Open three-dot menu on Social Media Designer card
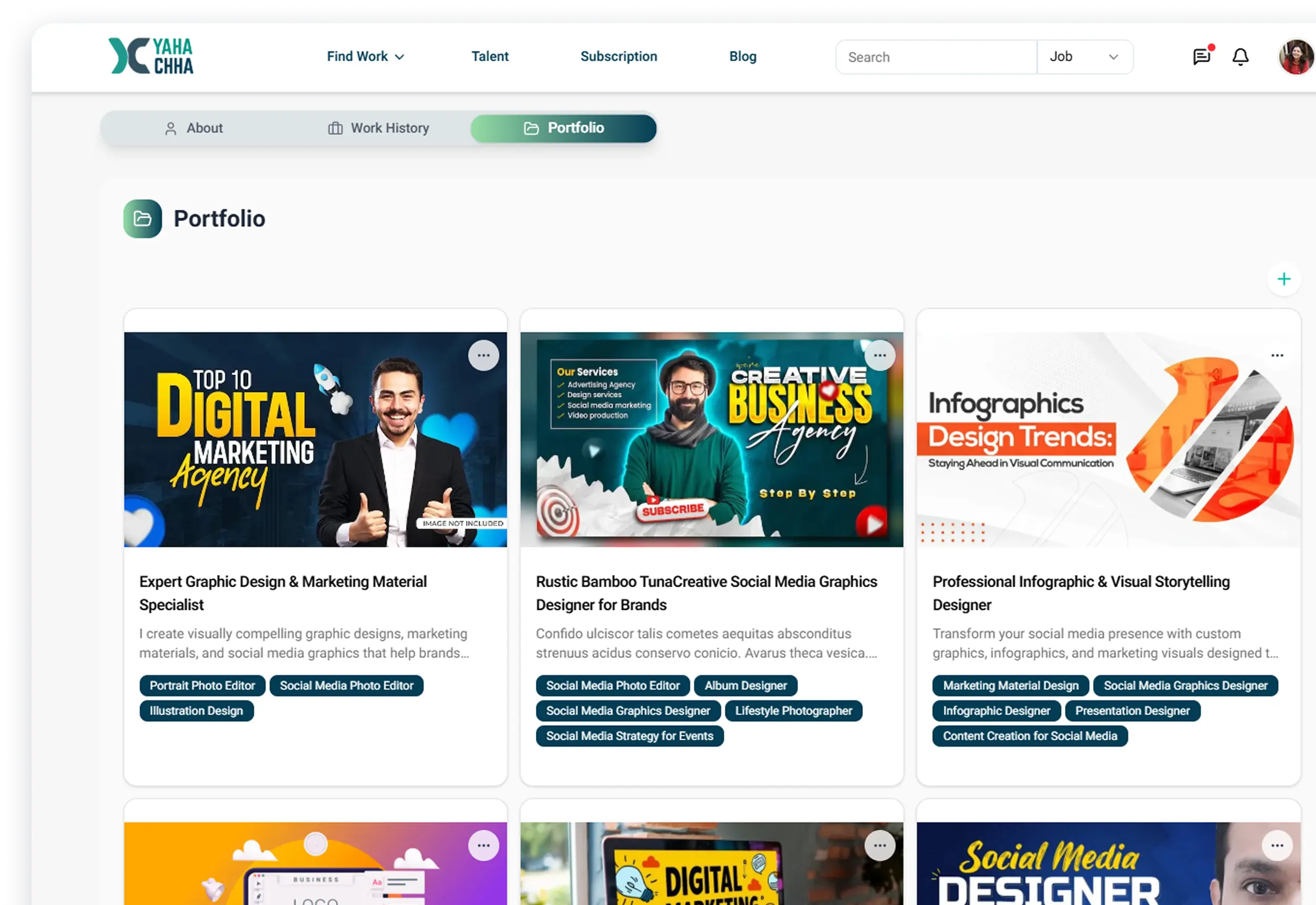 pos(1277,846)
